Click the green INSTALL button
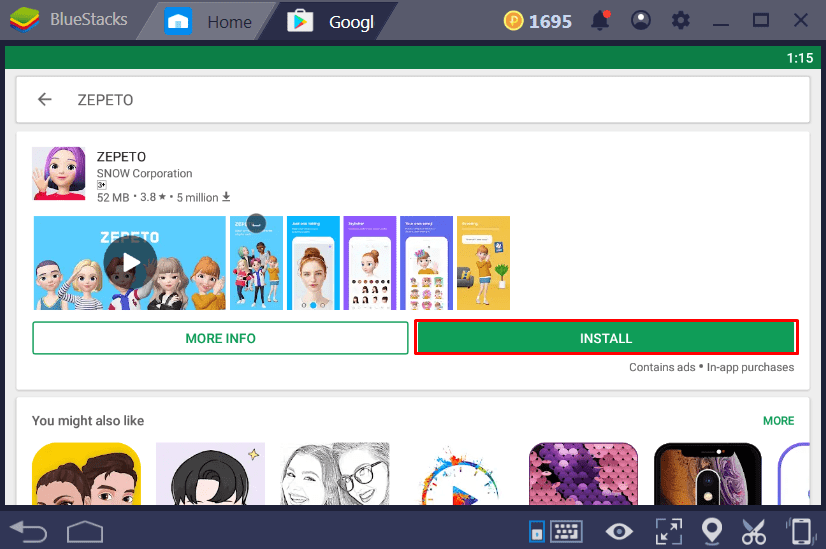The width and height of the screenshot is (826, 549). [x=606, y=338]
